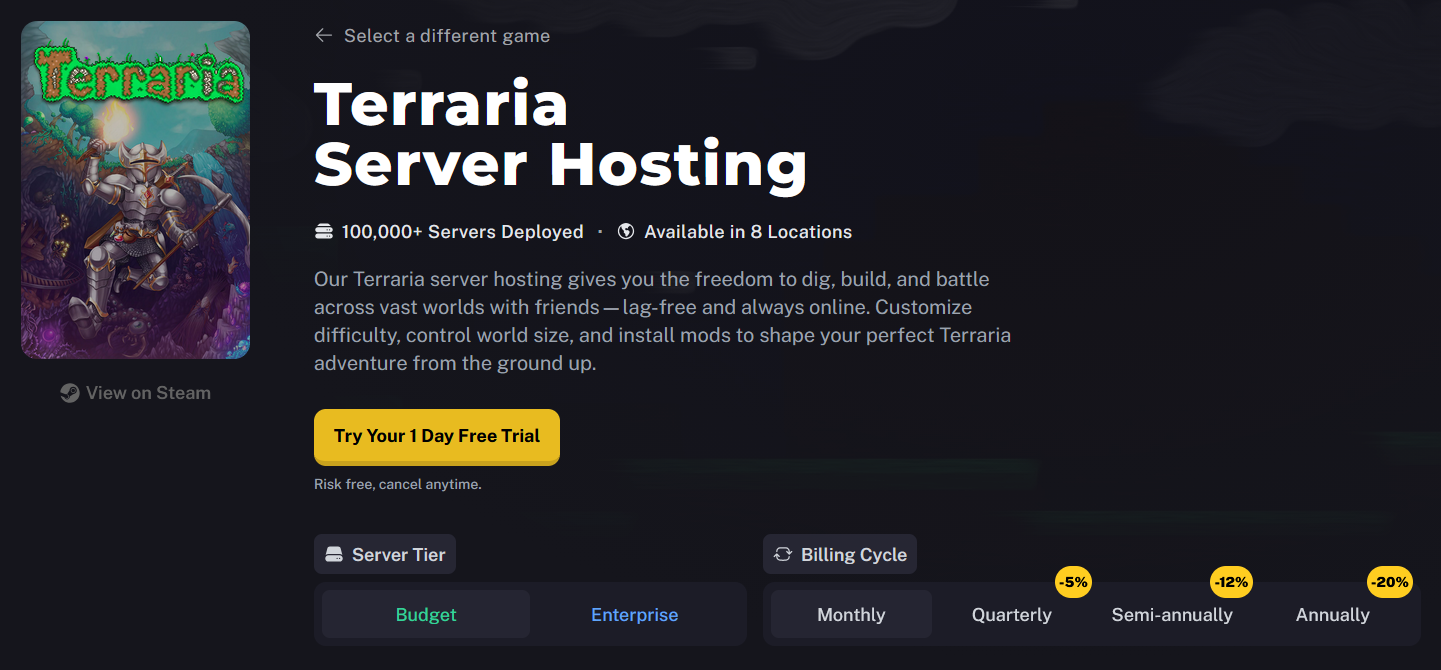
Task: Click the Risk free, cancel anytime text
Action: pyautogui.click(x=398, y=484)
